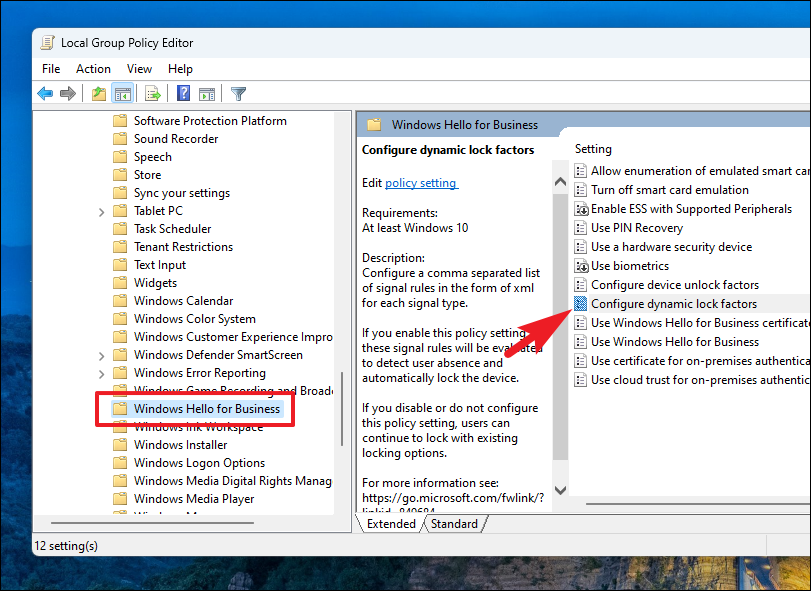811x591 pixels.
Task: Open the Help menu
Action: click(x=180, y=69)
